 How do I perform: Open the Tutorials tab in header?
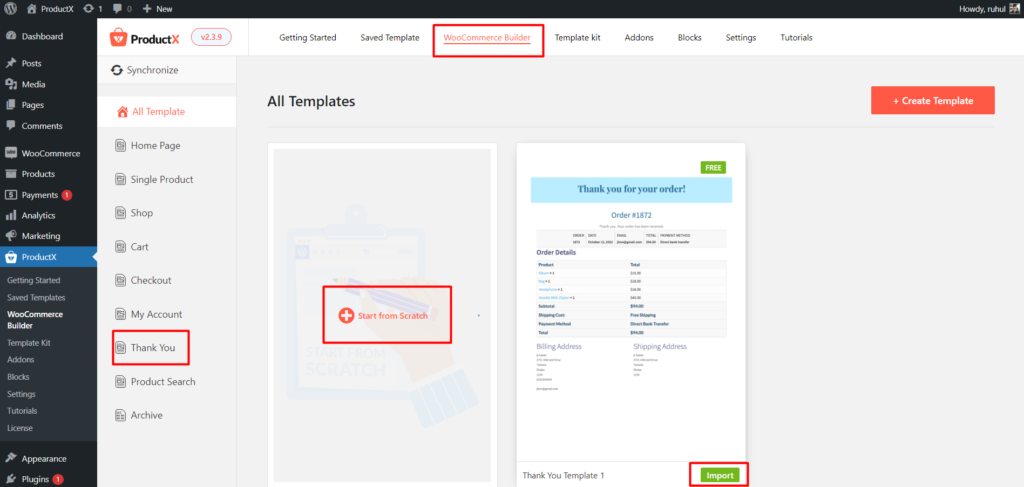796,38
